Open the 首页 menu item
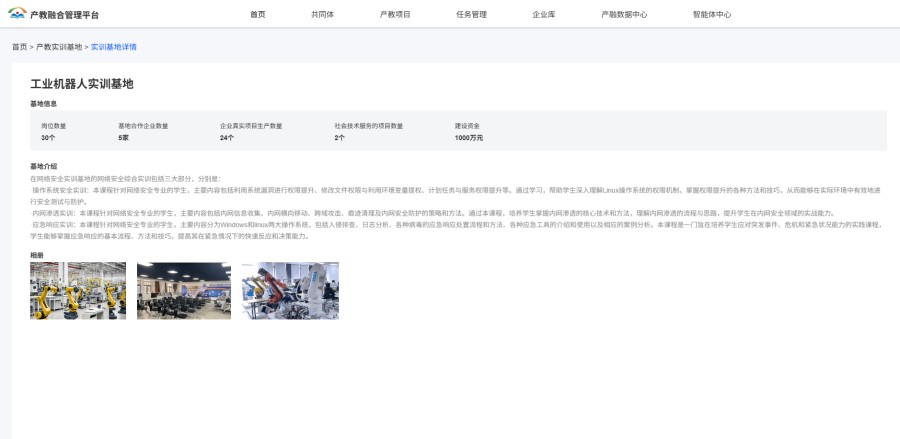 pos(258,14)
